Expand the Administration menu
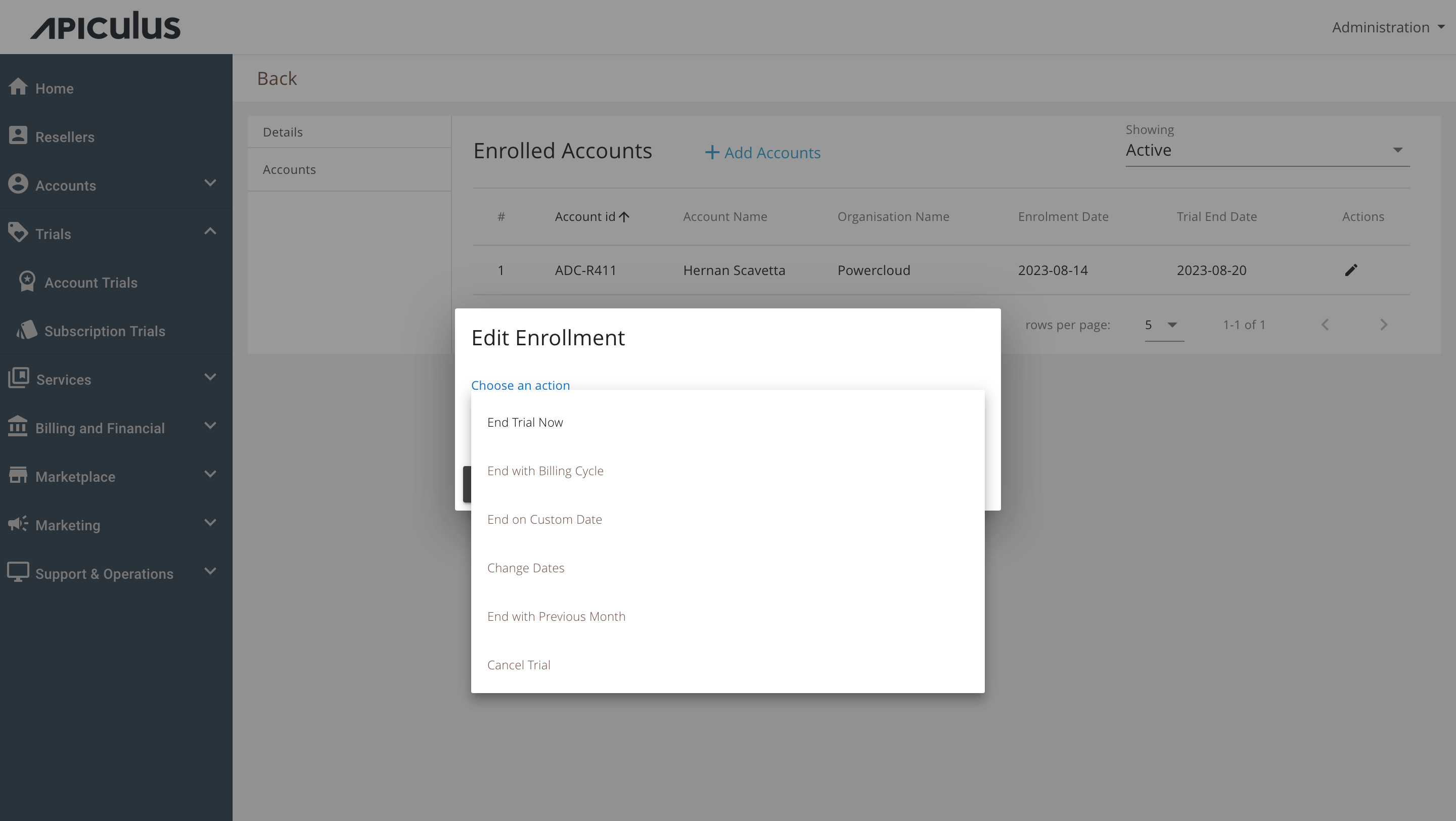This screenshot has width=1456, height=821. click(1388, 27)
